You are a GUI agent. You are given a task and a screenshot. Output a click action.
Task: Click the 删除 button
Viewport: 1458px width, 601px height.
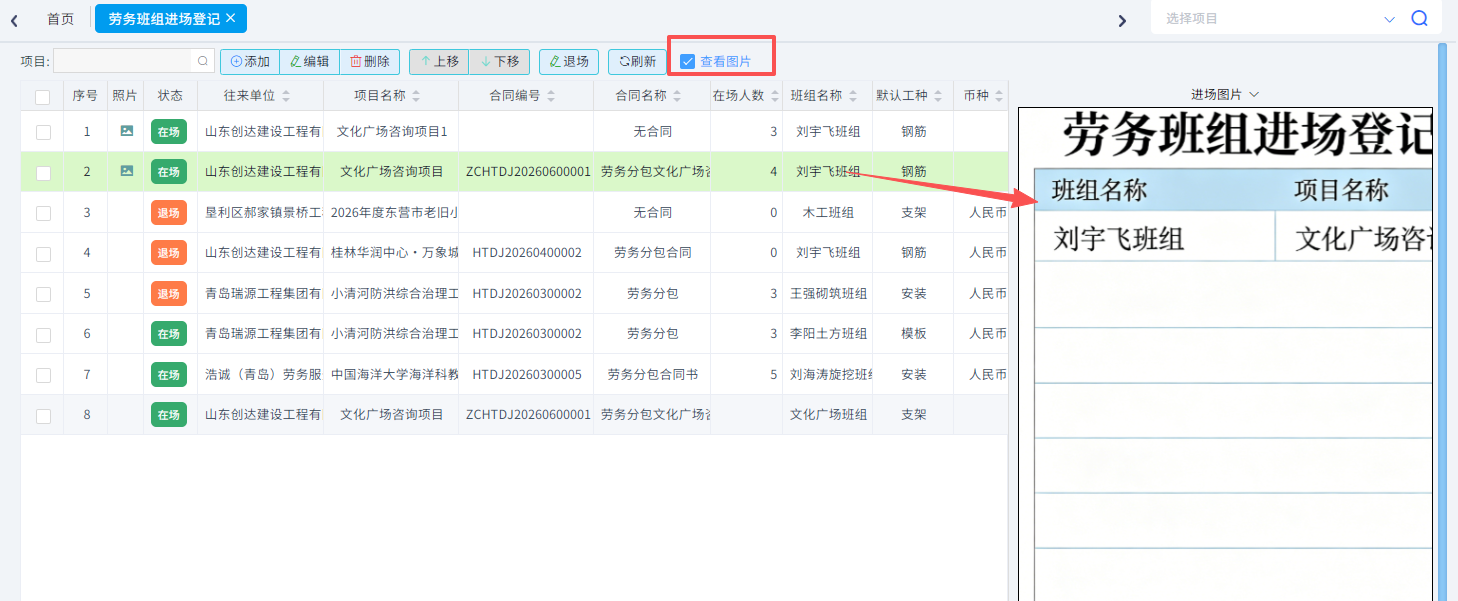tap(370, 61)
